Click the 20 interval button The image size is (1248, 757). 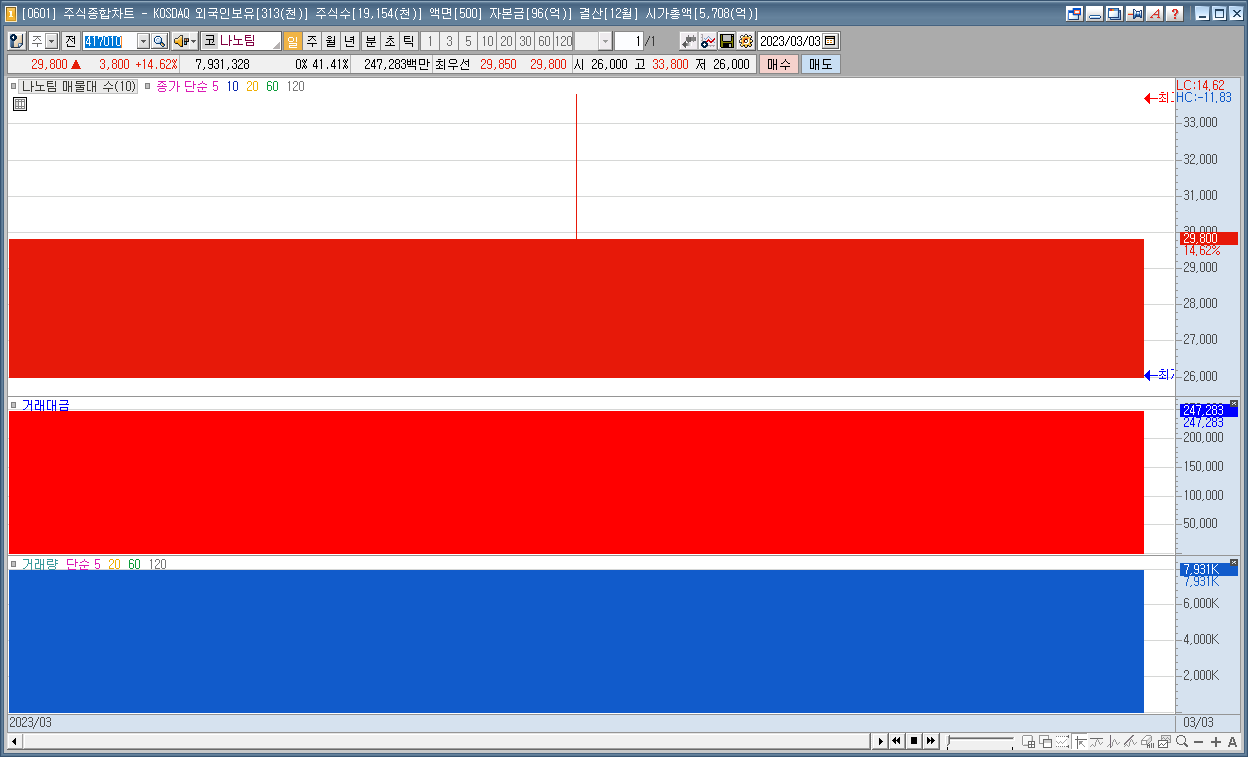coord(506,41)
